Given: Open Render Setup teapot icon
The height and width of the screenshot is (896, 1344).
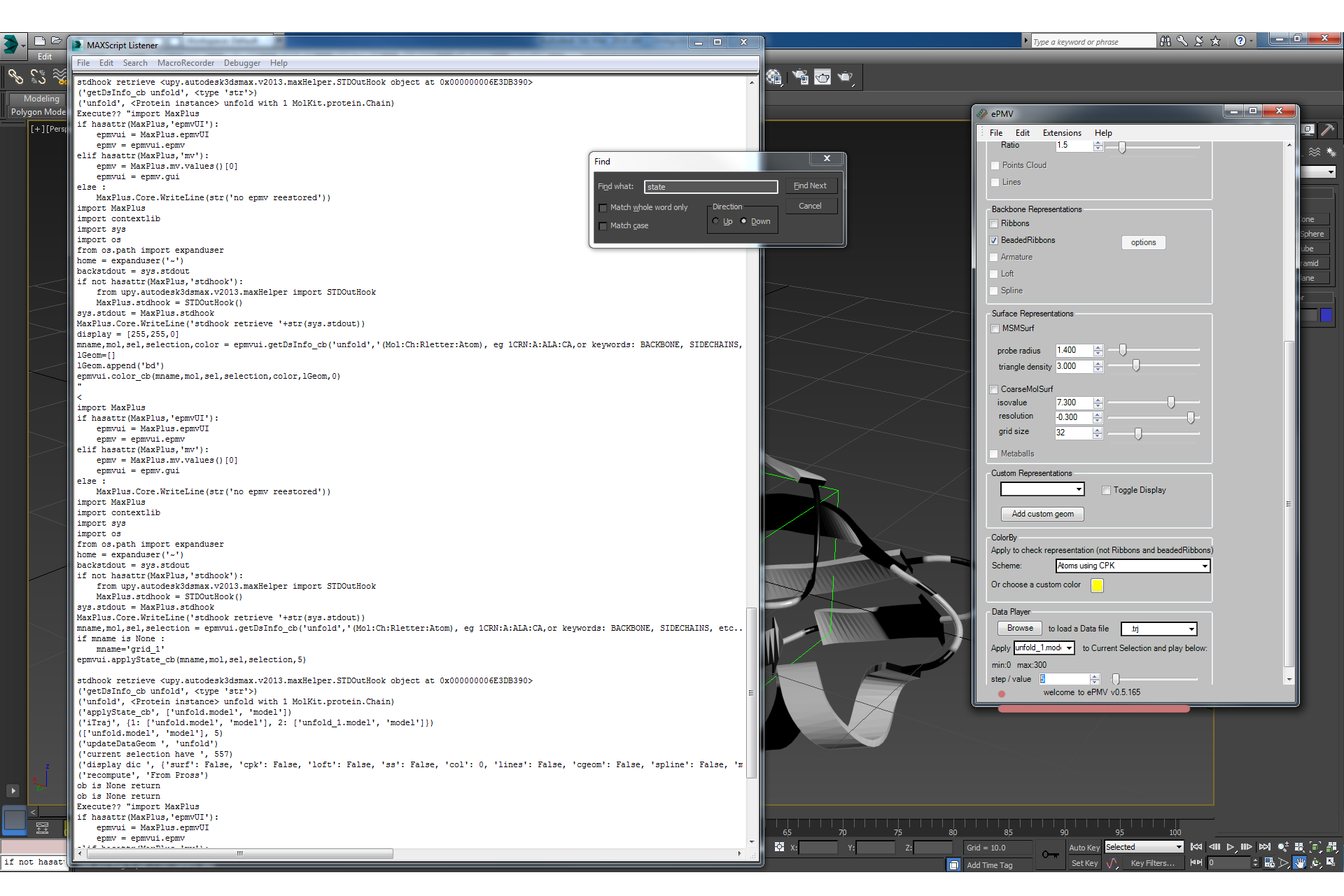Looking at the screenshot, I should pyautogui.click(x=800, y=77).
